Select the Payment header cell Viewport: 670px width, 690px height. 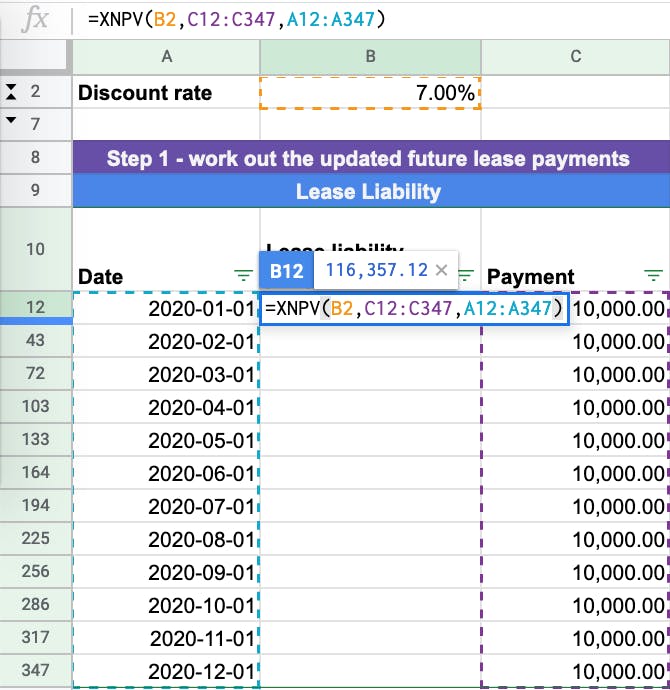click(x=575, y=249)
